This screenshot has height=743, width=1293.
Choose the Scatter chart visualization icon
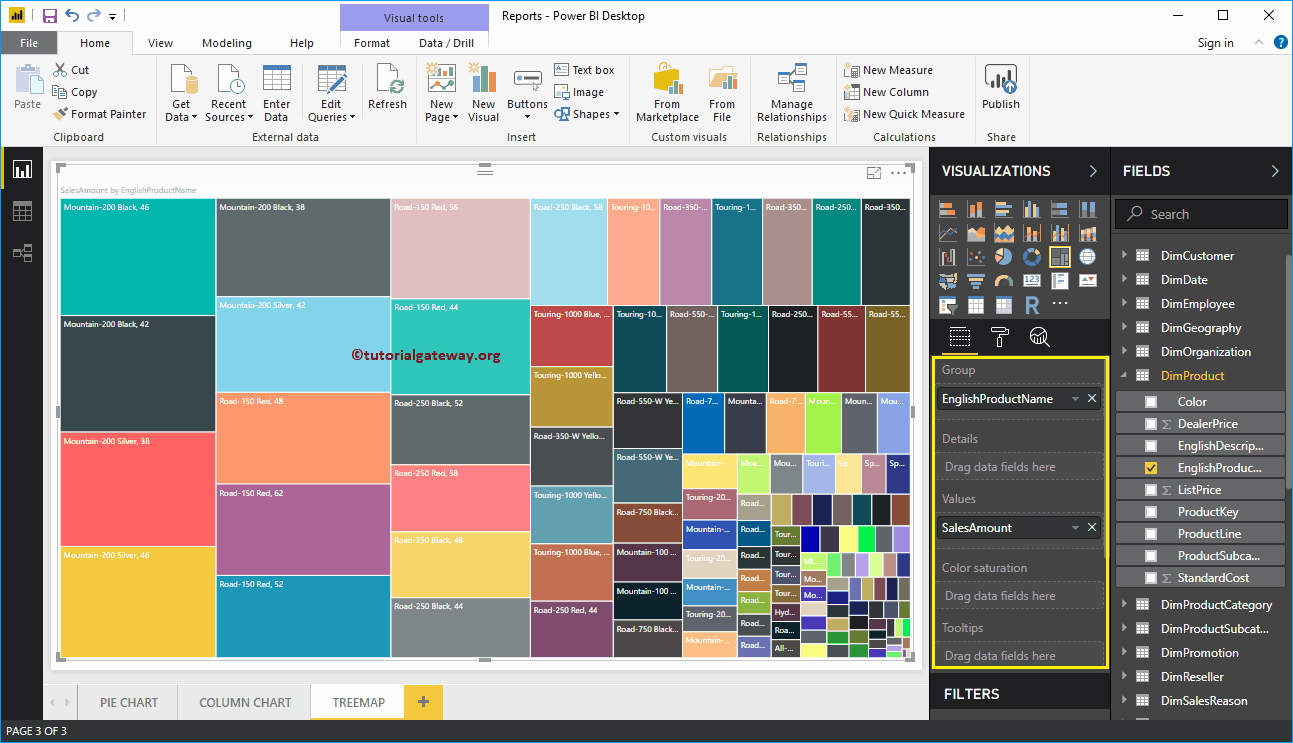976,257
